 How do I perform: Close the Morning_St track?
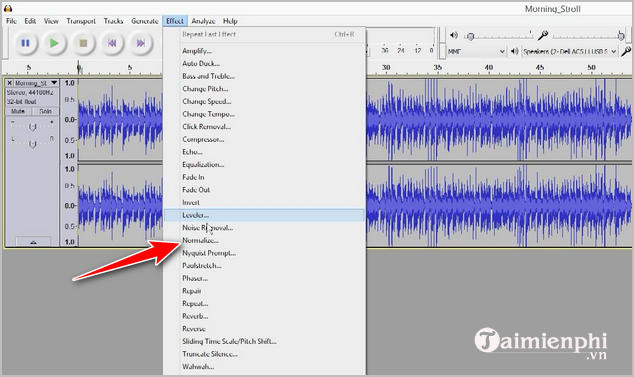(9, 83)
